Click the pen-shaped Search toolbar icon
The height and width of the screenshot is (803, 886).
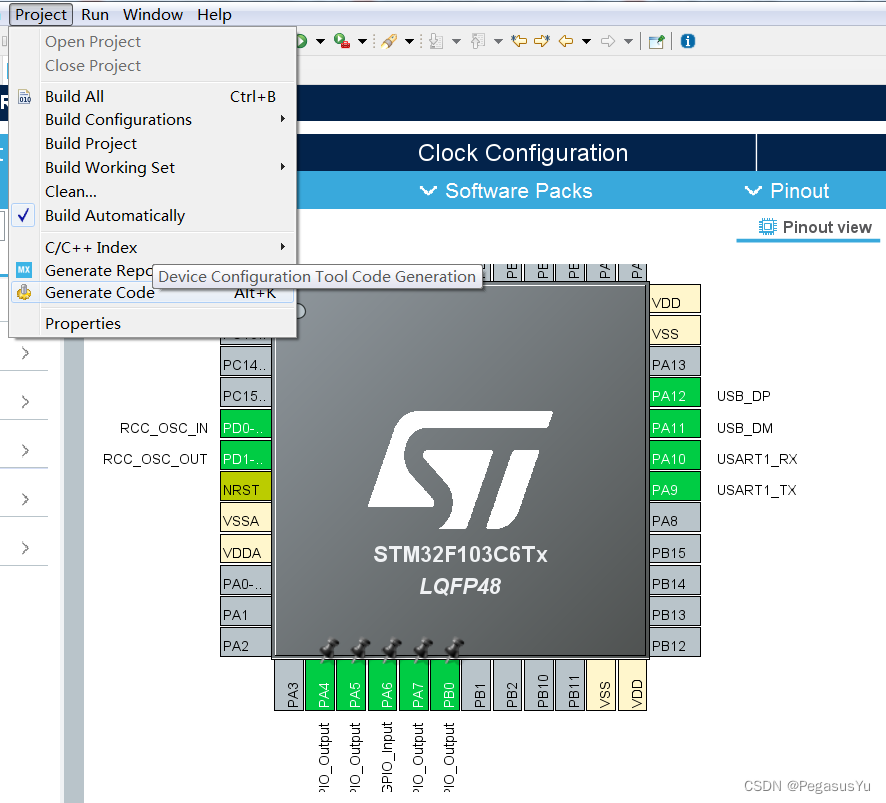389,41
